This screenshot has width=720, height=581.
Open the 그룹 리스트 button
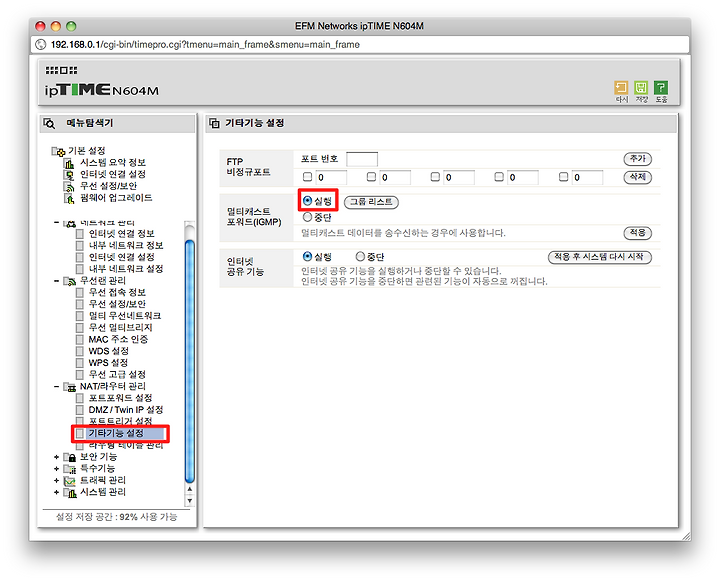tap(371, 202)
